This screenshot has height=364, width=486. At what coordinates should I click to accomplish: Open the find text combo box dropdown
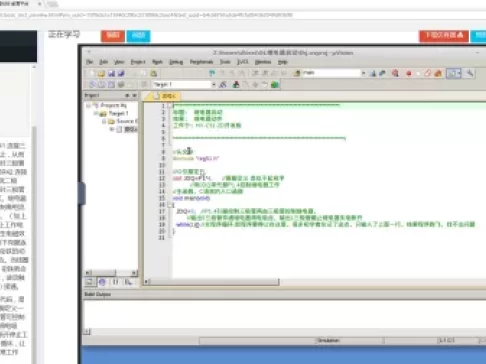click(363, 73)
